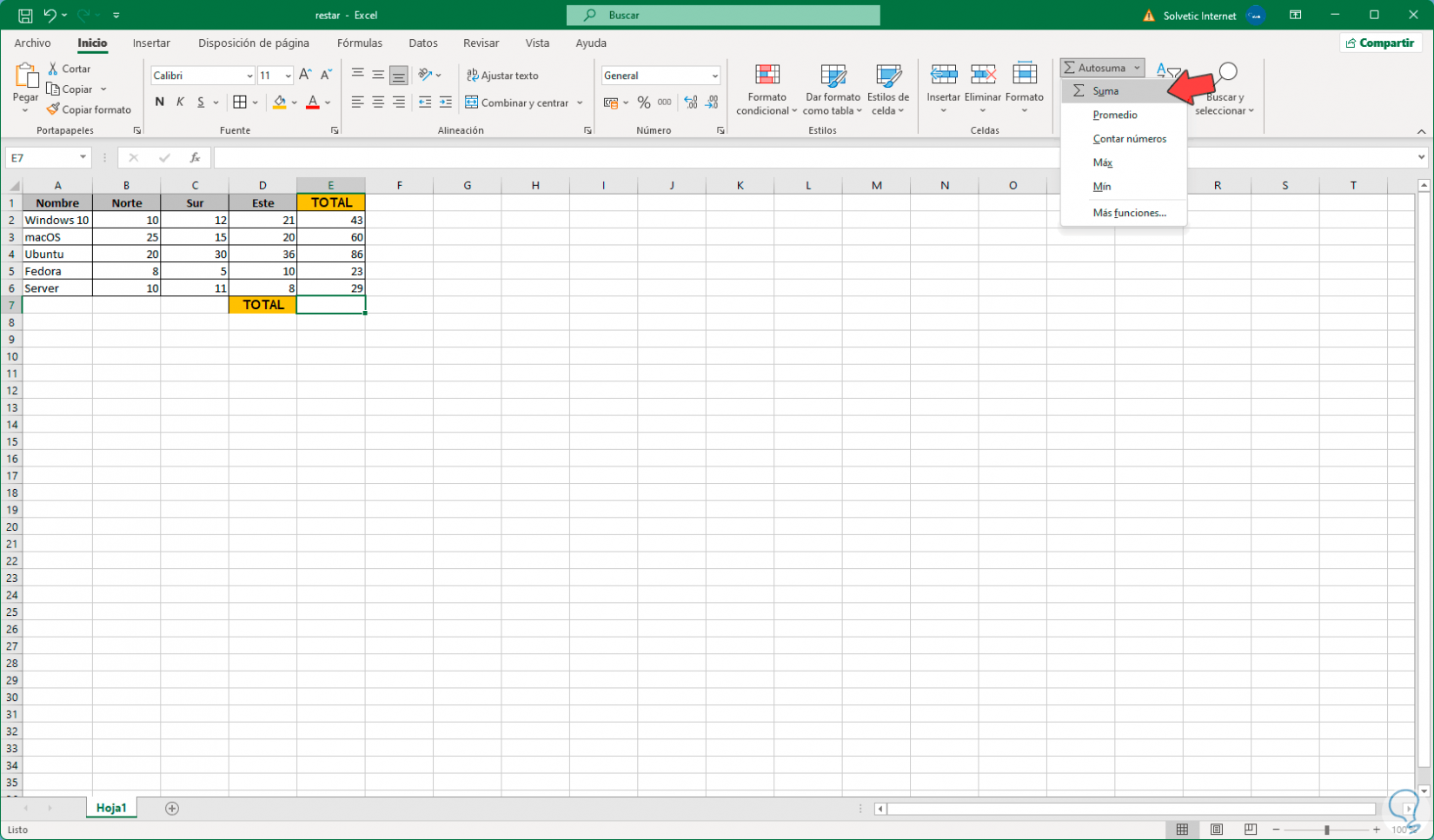Click the red font color swatch
The image size is (1434, 840).
[313, 103]
